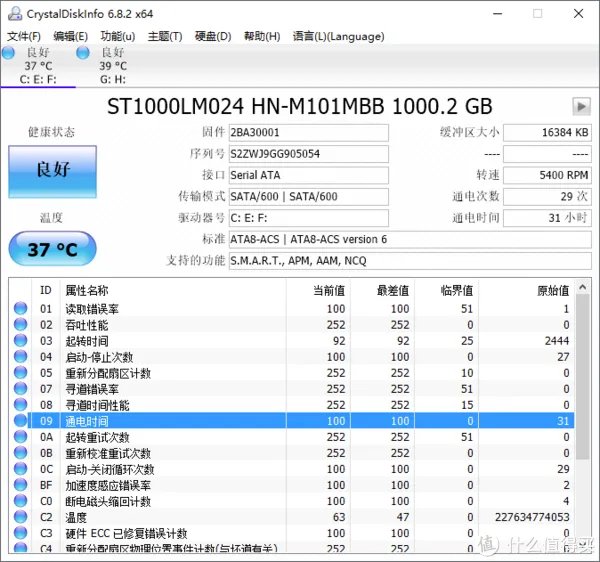Click the interface field Serial ATA
Screen dimensions: 600x562
click(308, 175)
